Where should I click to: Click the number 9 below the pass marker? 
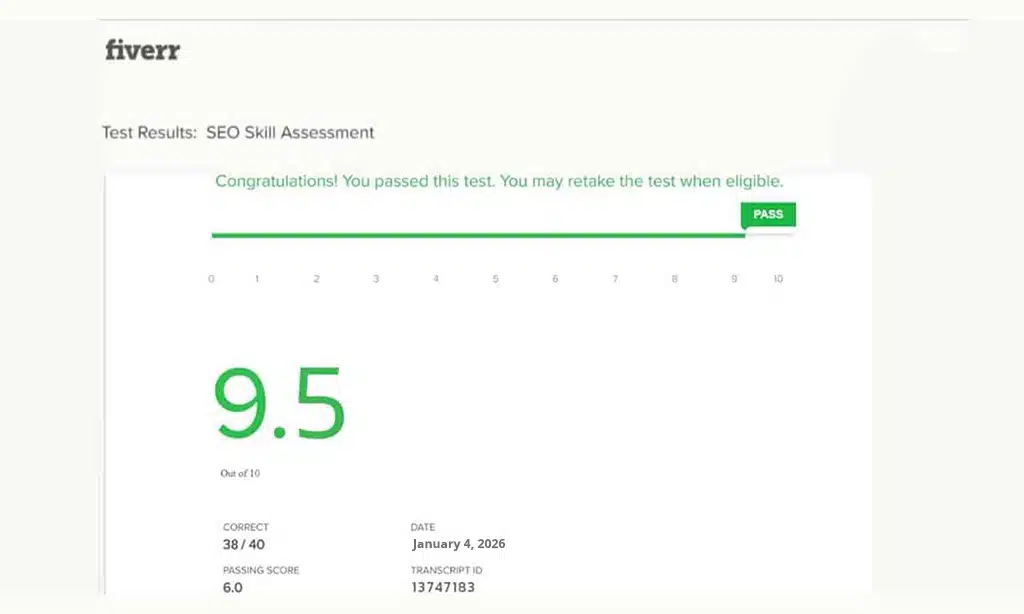(733, 279)
